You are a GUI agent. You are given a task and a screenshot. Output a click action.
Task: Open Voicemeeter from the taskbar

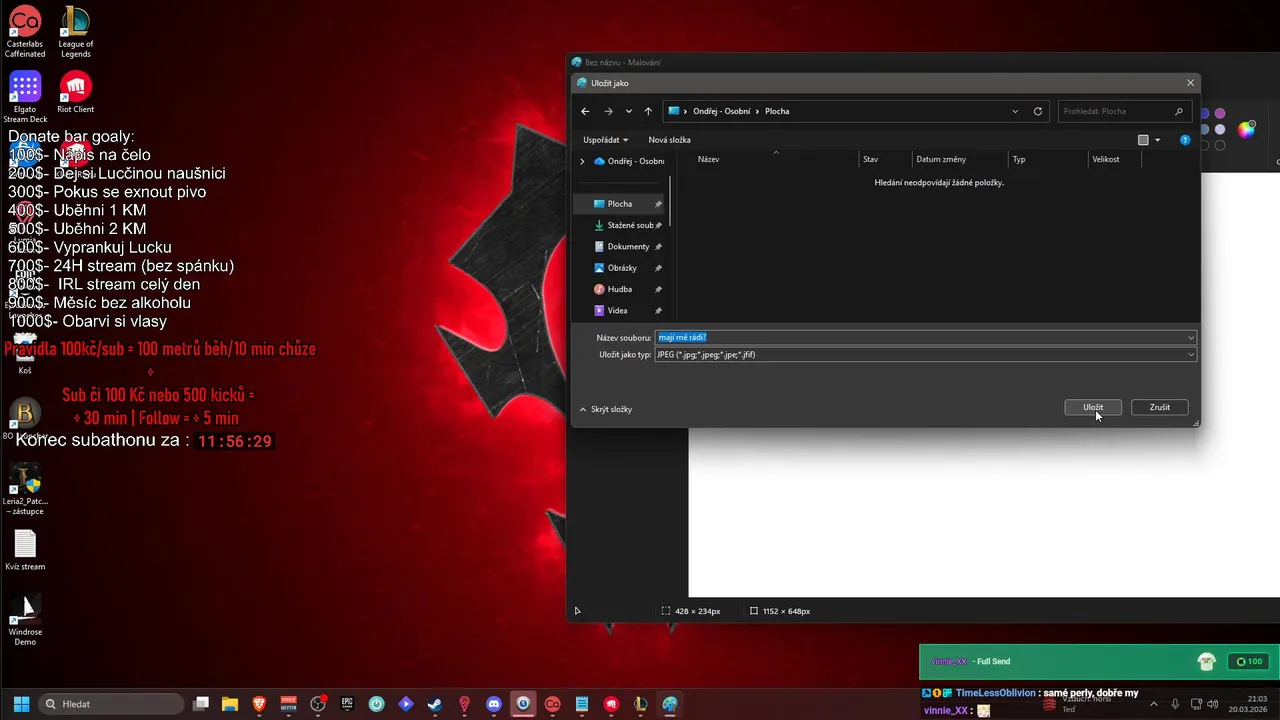(289, 704)
